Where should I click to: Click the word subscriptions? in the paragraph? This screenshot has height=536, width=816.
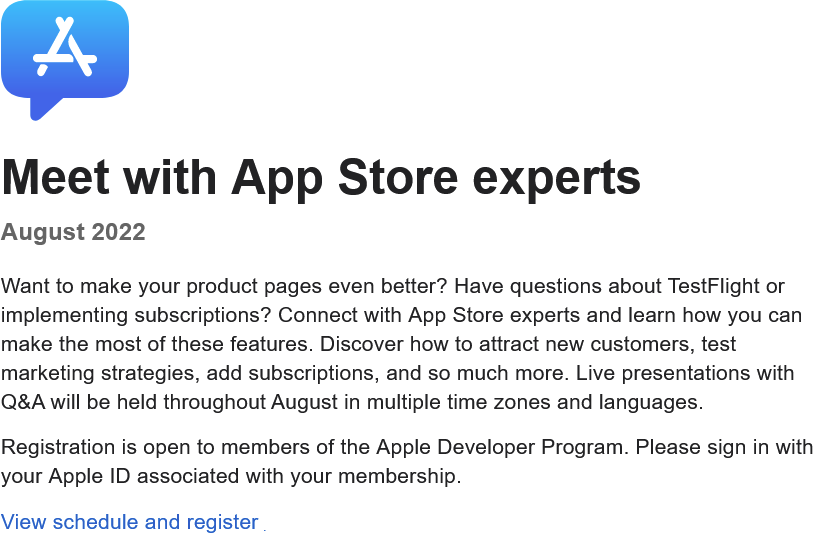click(202, 316)
